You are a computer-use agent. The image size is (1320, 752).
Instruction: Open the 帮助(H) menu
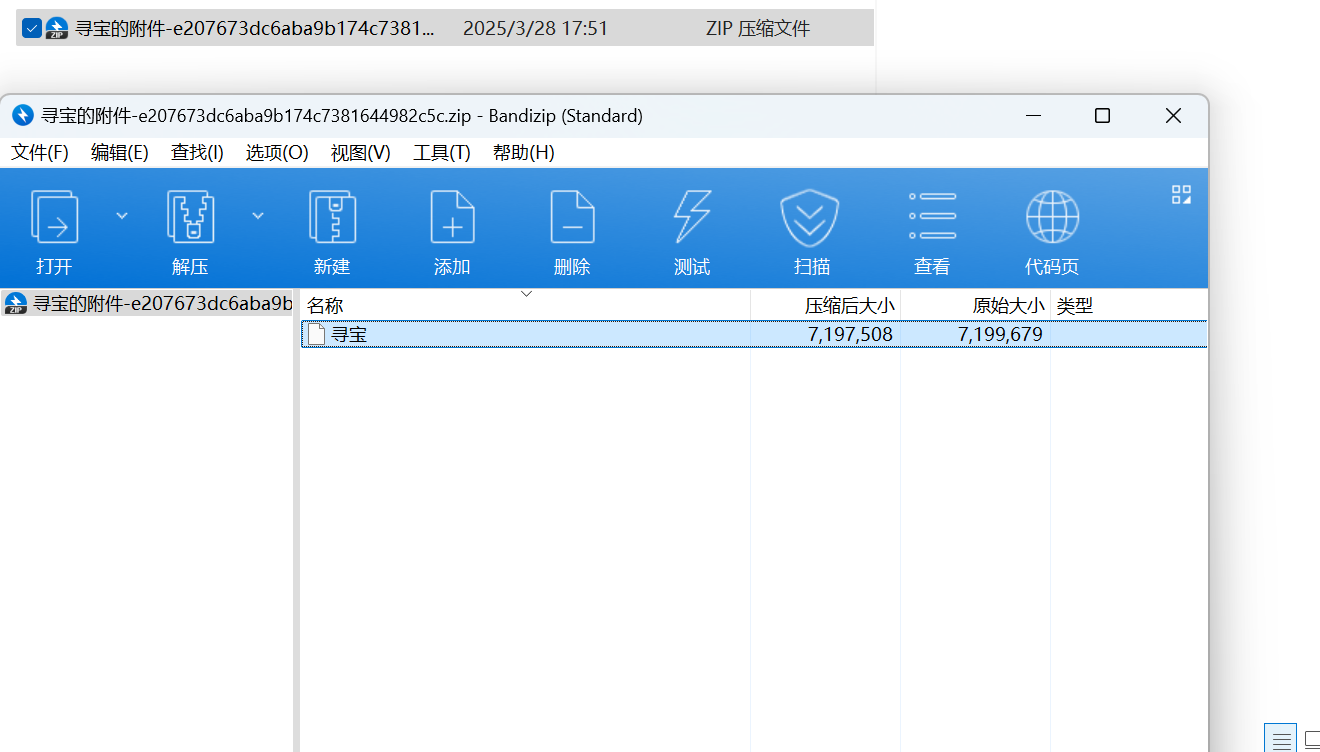tap(523, 152)
